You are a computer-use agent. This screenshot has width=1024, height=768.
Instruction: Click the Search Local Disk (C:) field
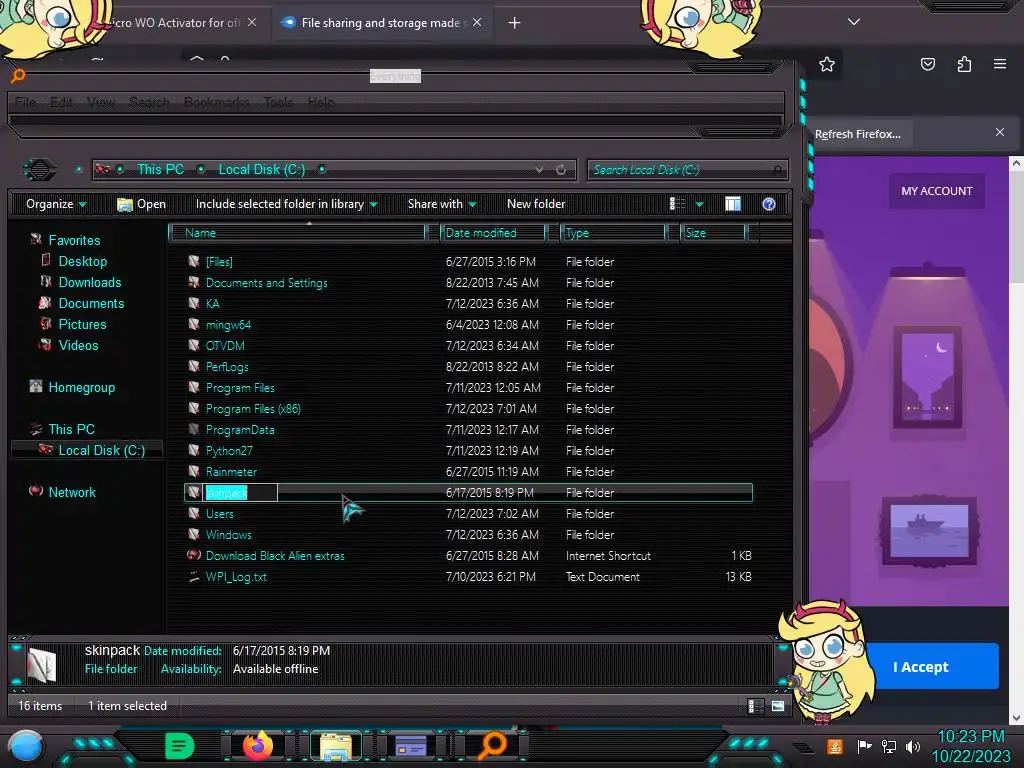[x=687, y=170]
